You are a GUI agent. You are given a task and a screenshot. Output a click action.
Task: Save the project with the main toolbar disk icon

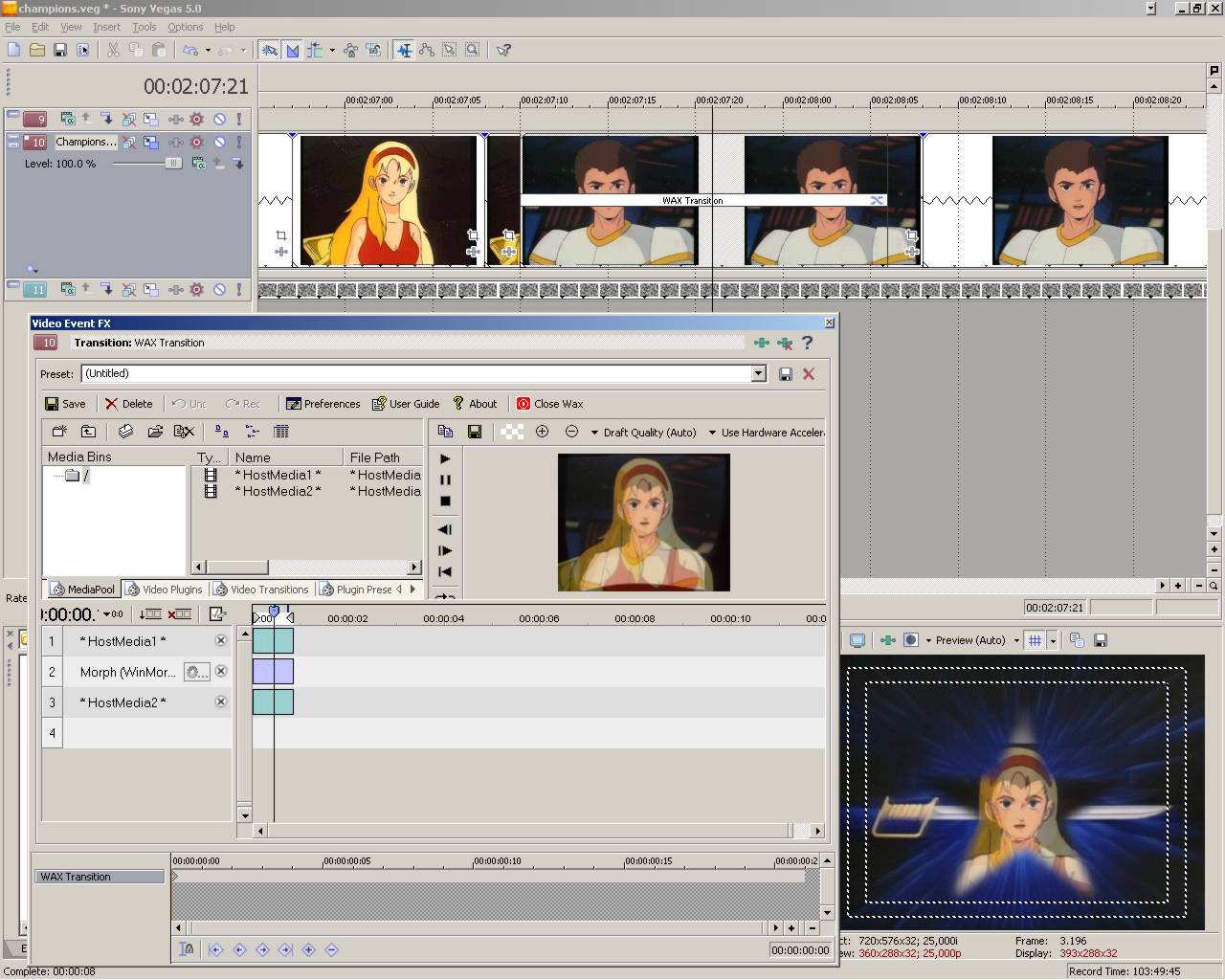click(x=60, y=50)
